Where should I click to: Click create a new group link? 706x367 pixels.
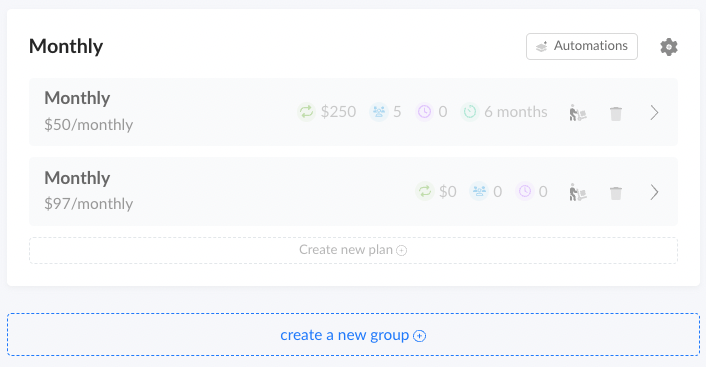tap(353, 335)
